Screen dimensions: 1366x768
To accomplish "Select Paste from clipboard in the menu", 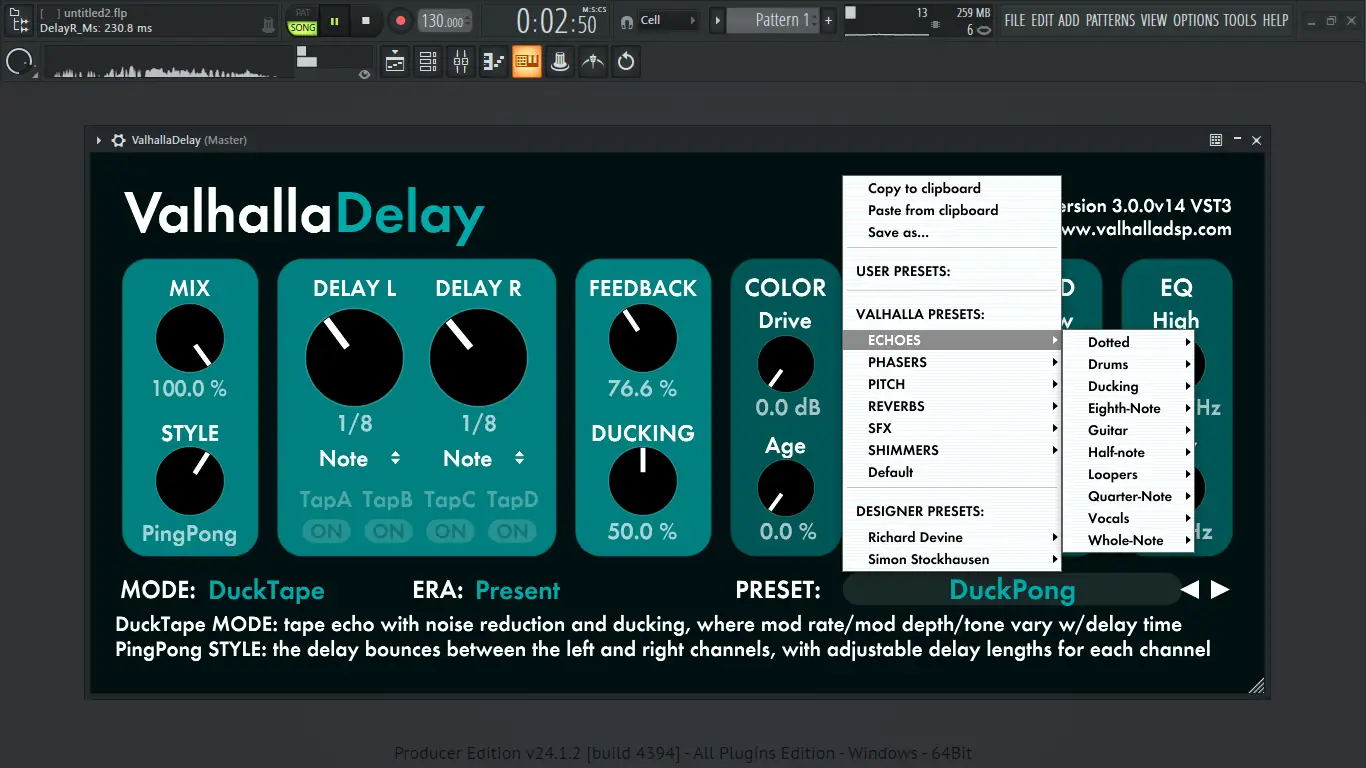I will pyautogui.click(x=931, y=210).
